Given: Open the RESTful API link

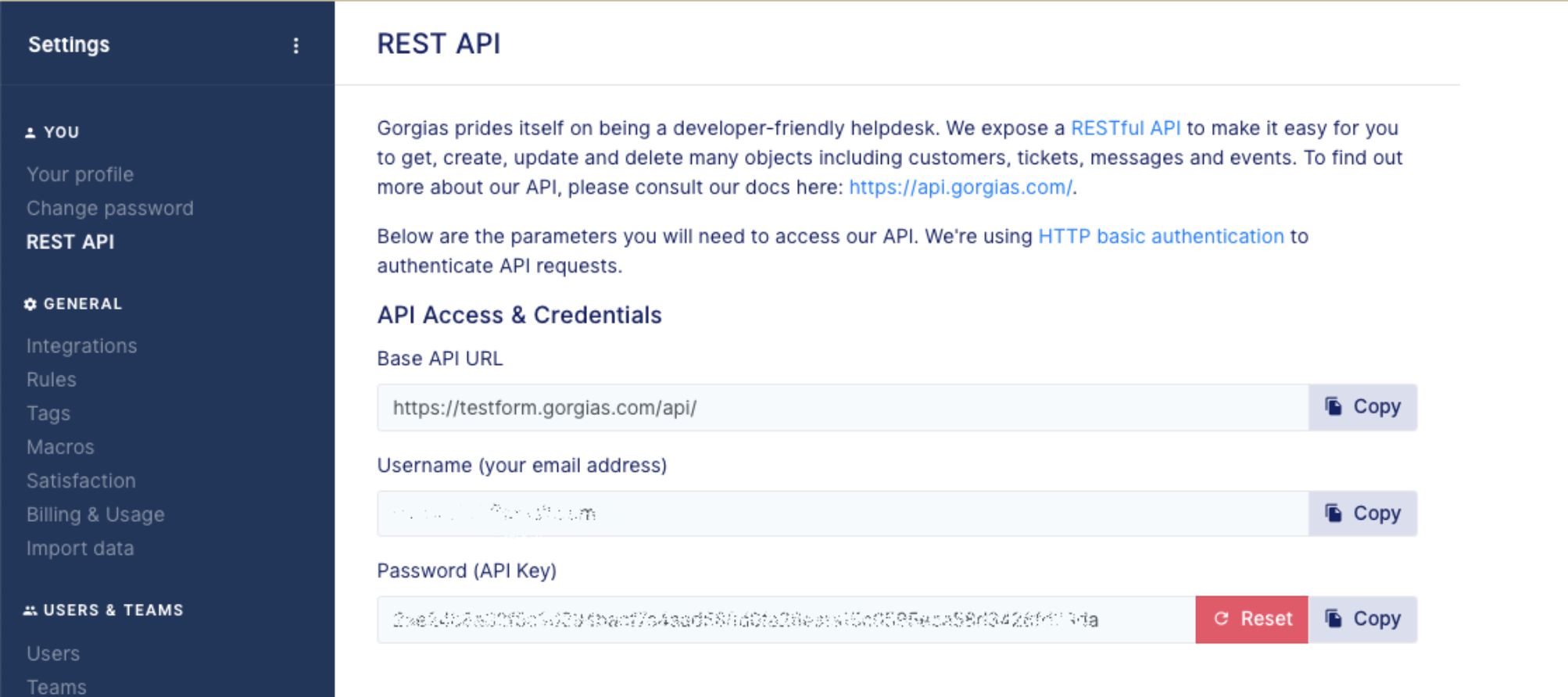Looking at the screenshot, I should 1125,128.
